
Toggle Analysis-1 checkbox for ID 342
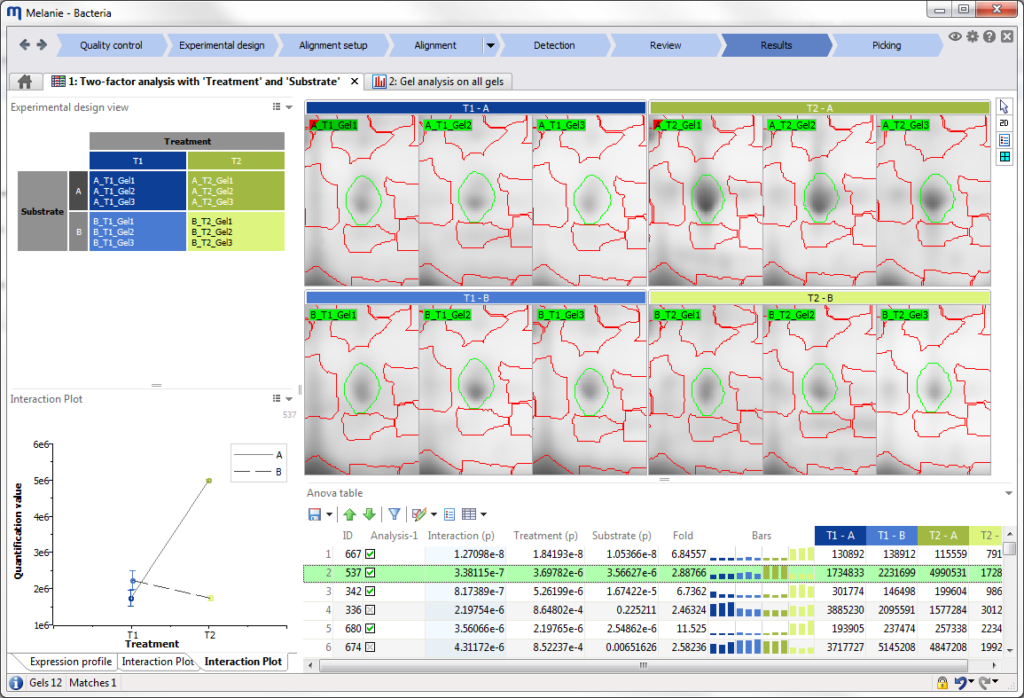pyautogui.click(x=370, y=591)
